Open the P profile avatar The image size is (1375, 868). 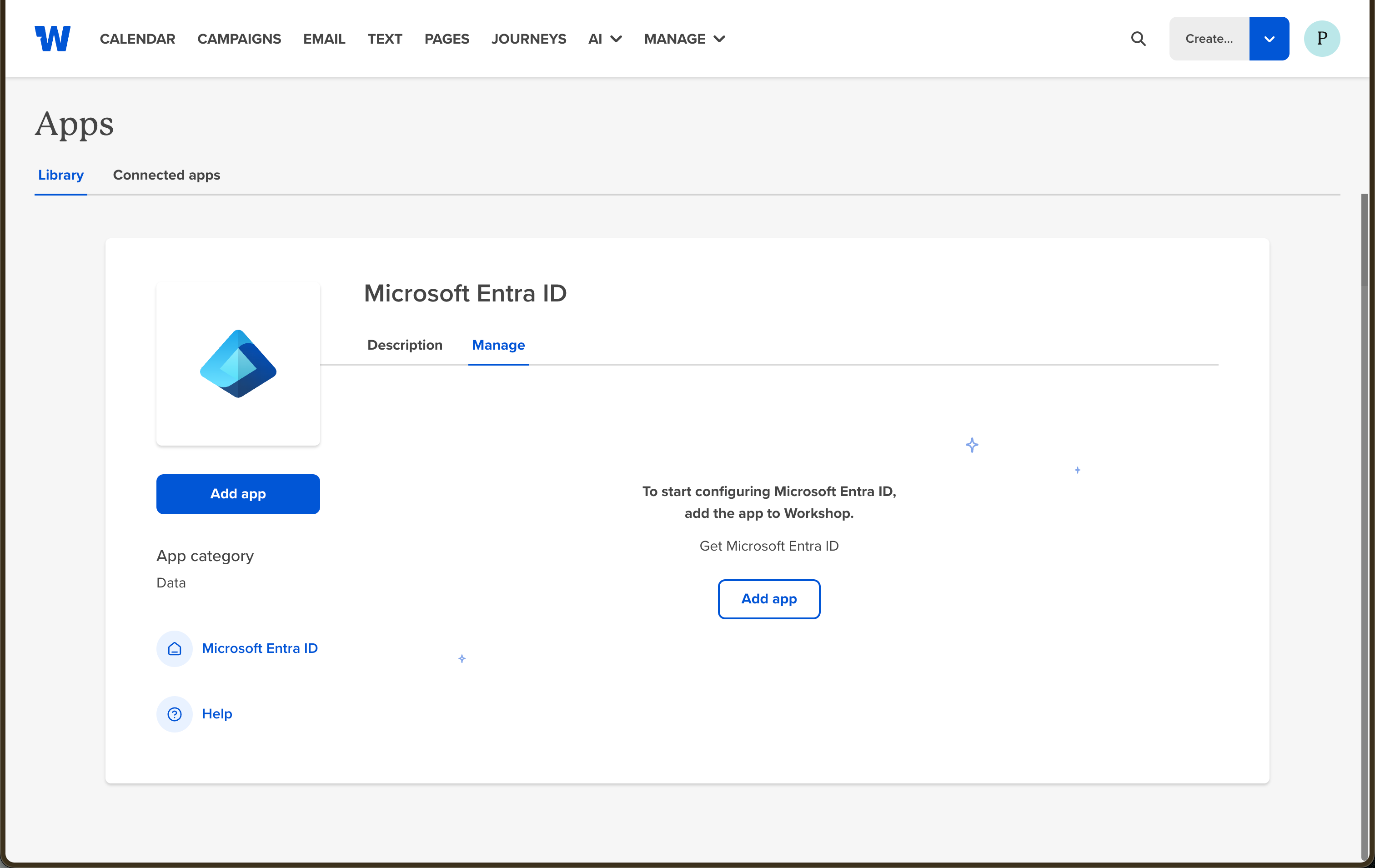[x=1321, y=38]
